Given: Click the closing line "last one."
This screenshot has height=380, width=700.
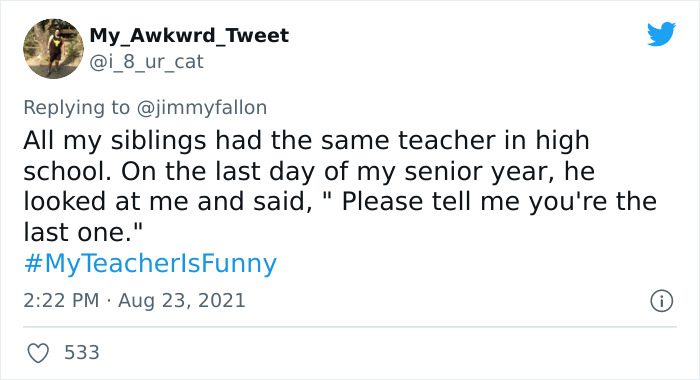Looking at the screenshot, I should (83, 232).
